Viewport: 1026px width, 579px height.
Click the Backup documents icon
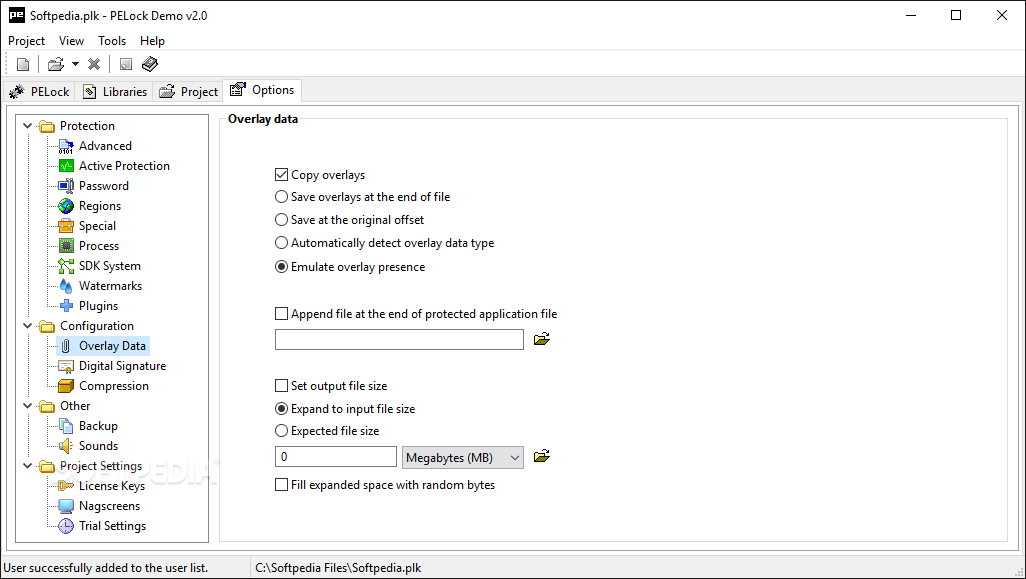pyautogui.click(x=66, y=426)
